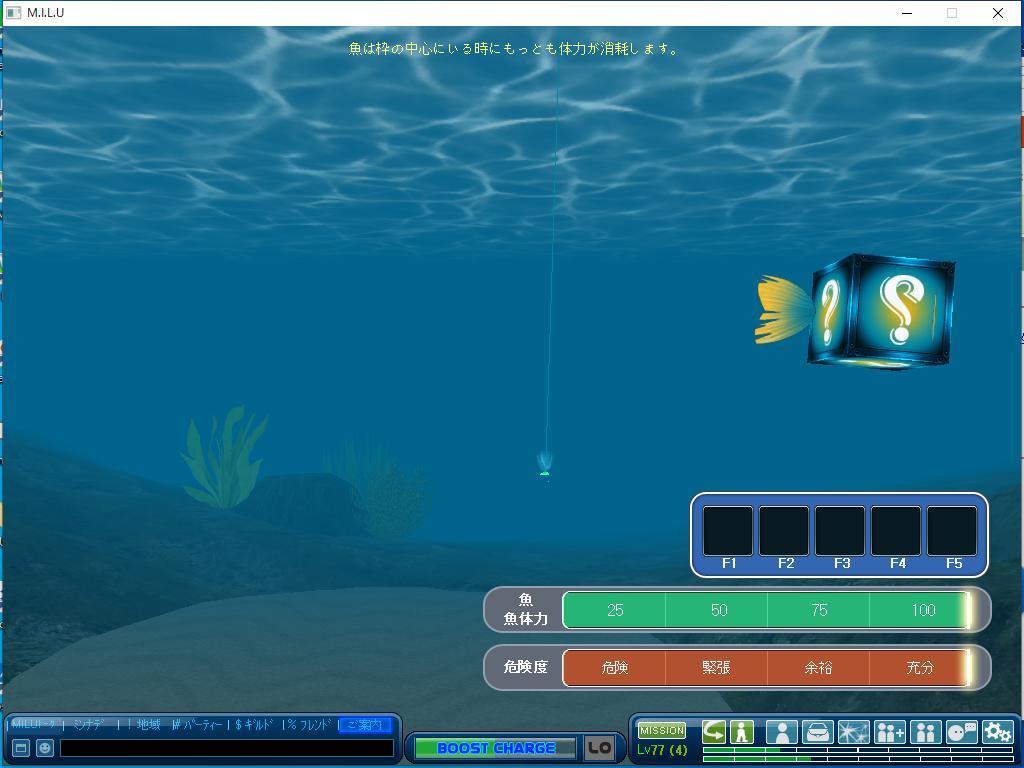The width and height of the screenshot is (1024, 768).
Task: Open the emoticon smiley face button
Action: (x=45, y=747)
